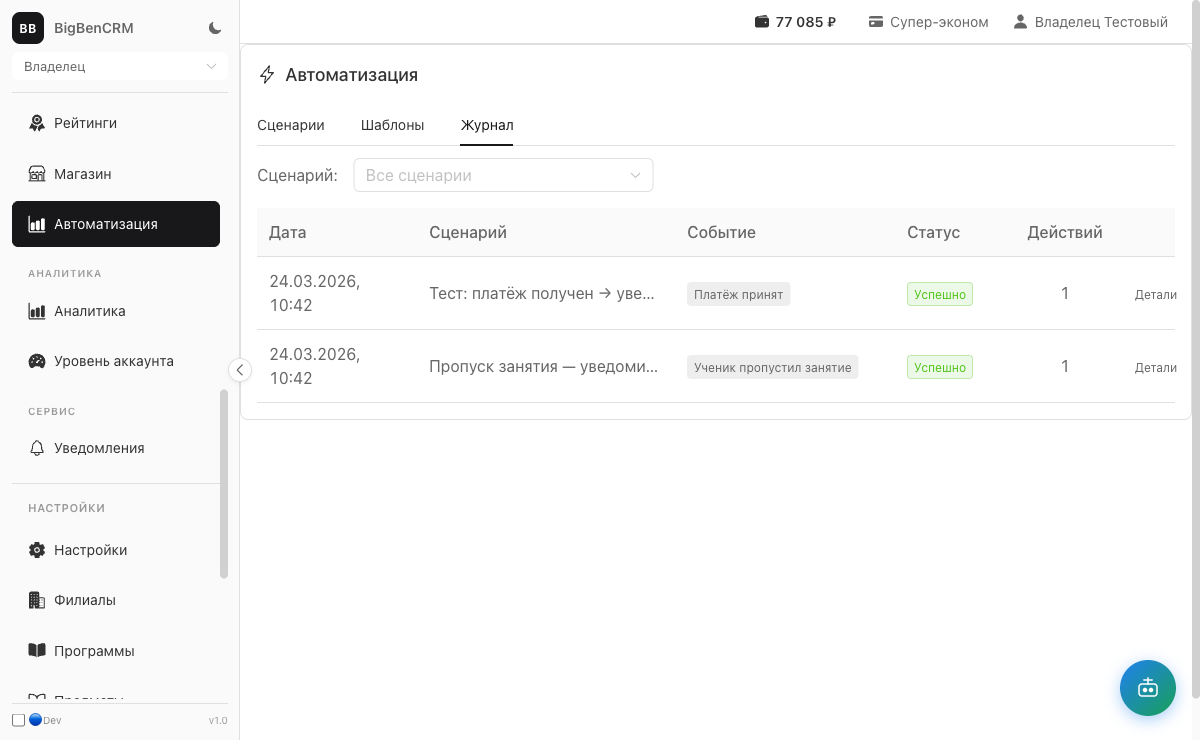1200x740 pixels.
Task: Click the wallet balance 77 085 ₽
Action: (x=795, y=22)
